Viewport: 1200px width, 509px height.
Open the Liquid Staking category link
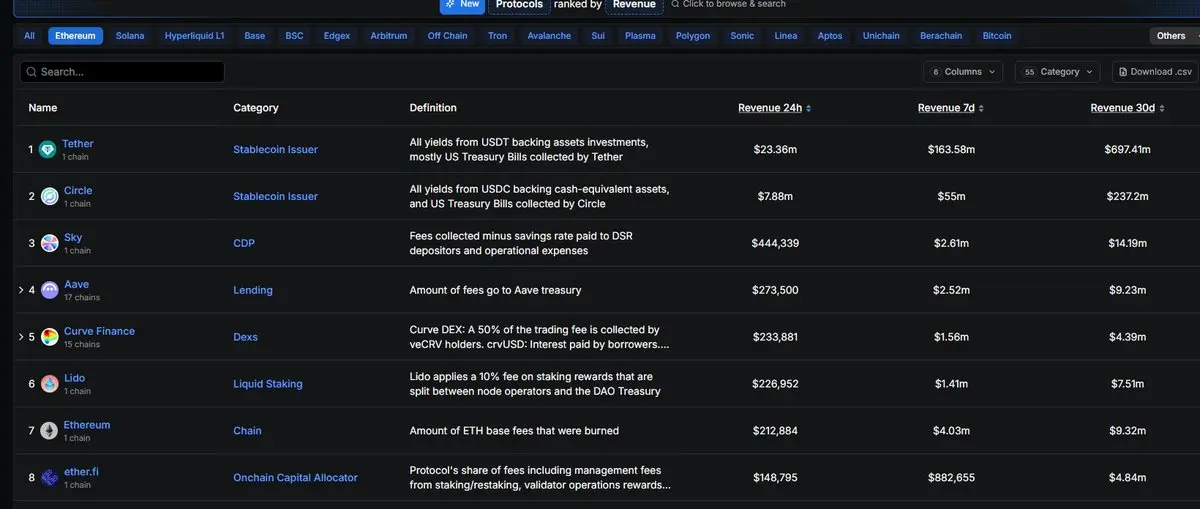pos(268,385)
